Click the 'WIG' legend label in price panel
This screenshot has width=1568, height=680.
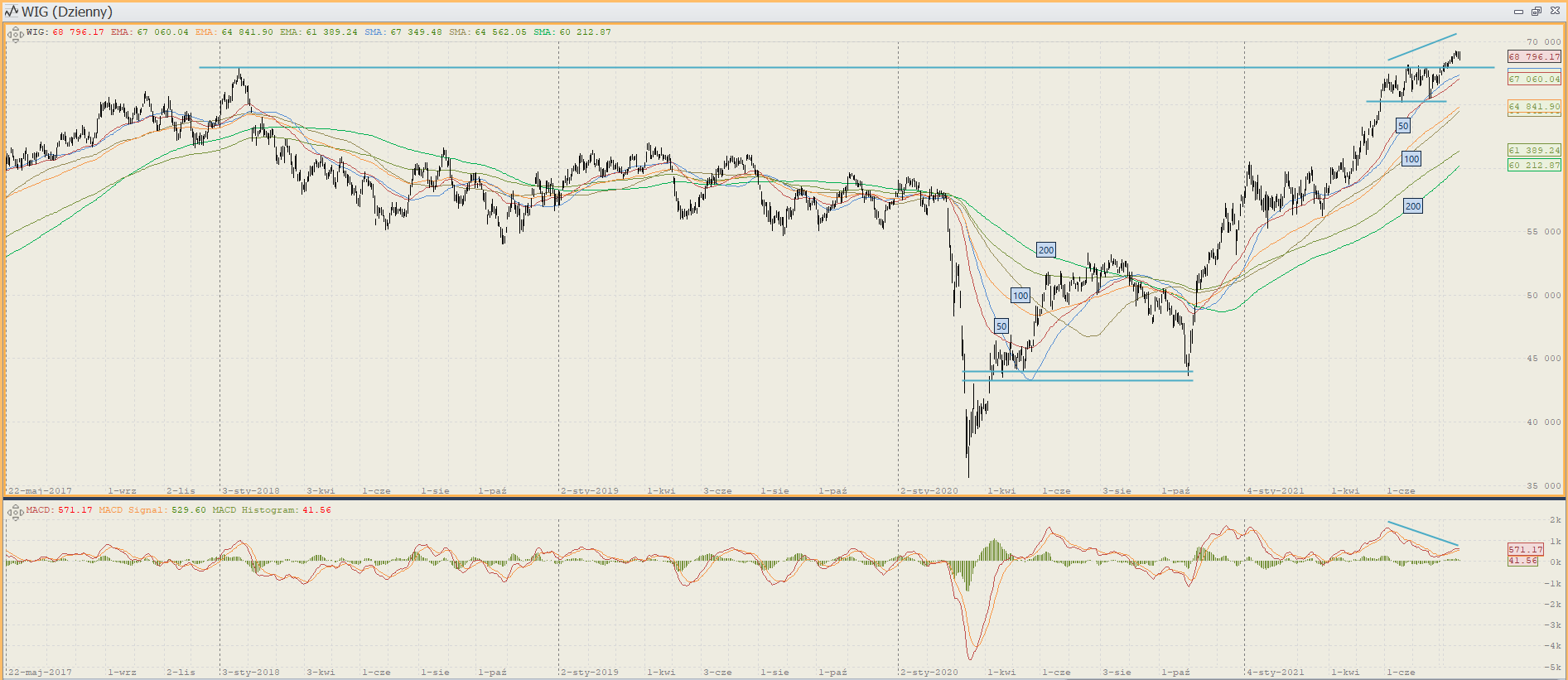click(36, 32)
